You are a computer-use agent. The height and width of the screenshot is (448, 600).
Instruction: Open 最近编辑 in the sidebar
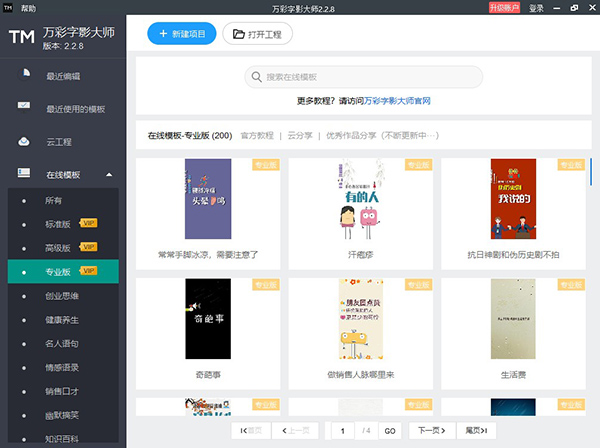point(63,76)
